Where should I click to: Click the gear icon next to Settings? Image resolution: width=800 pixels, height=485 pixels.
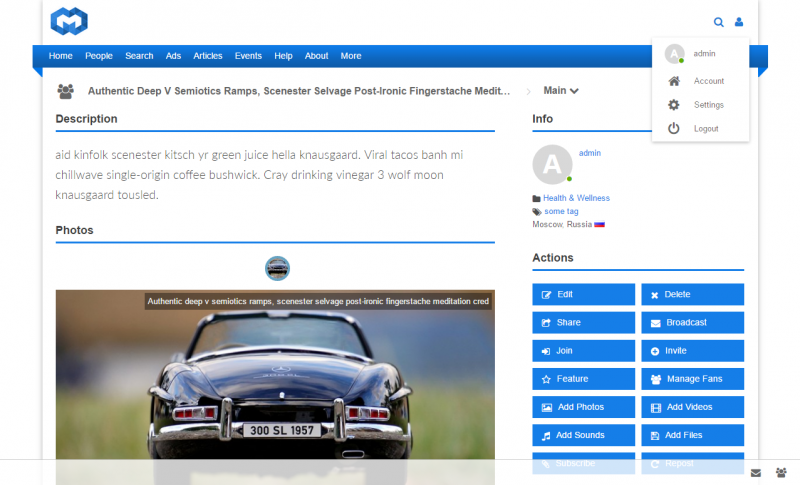coord(674,105)
